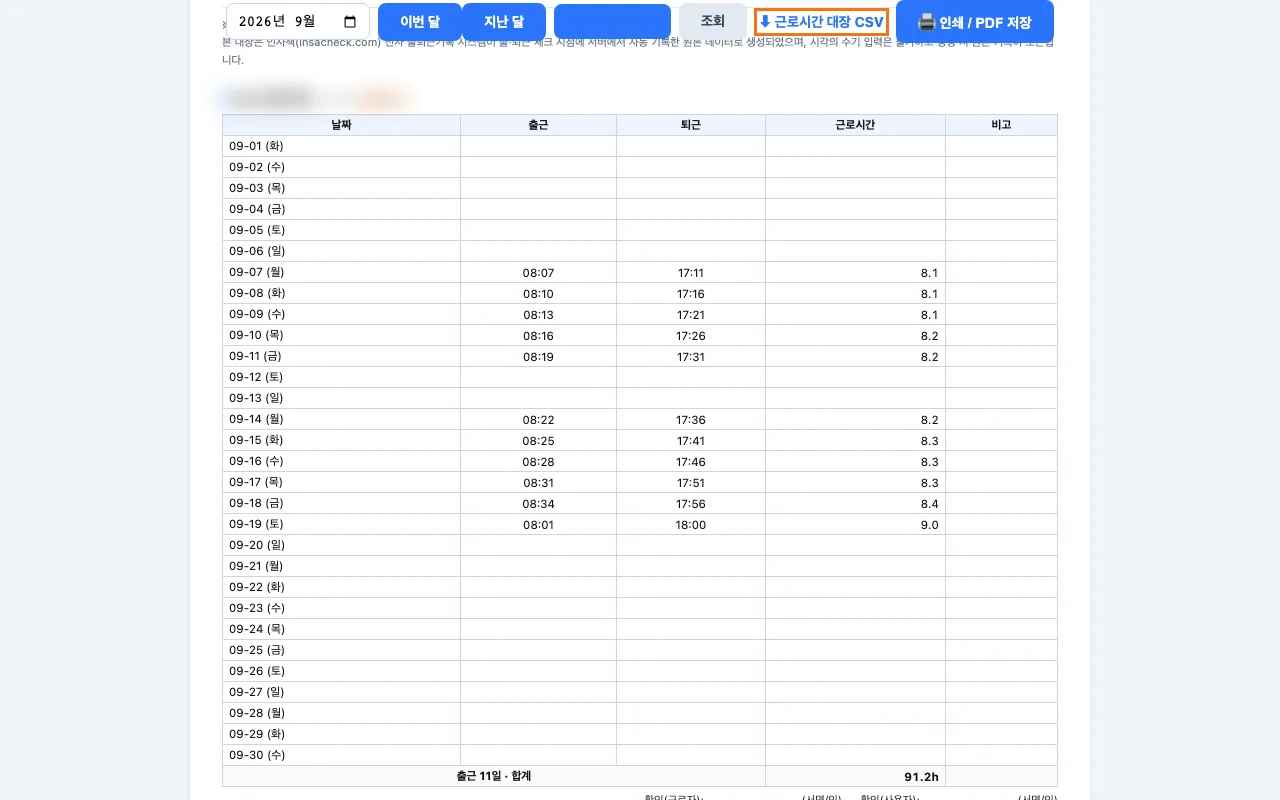Open the calendar picker icon in month field
Viewport: 1280px width, 800px height.
350,21
